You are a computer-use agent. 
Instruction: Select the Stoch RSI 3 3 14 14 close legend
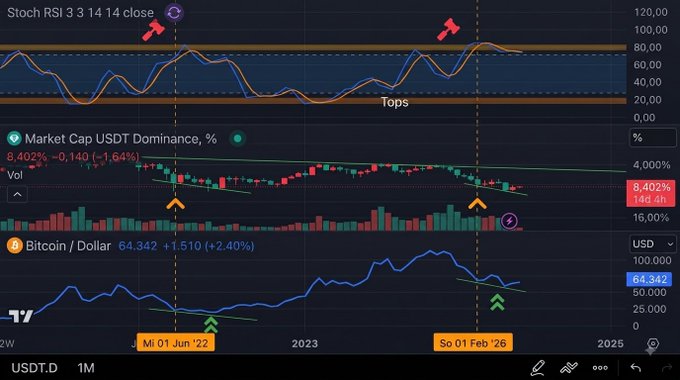point(81,13)
